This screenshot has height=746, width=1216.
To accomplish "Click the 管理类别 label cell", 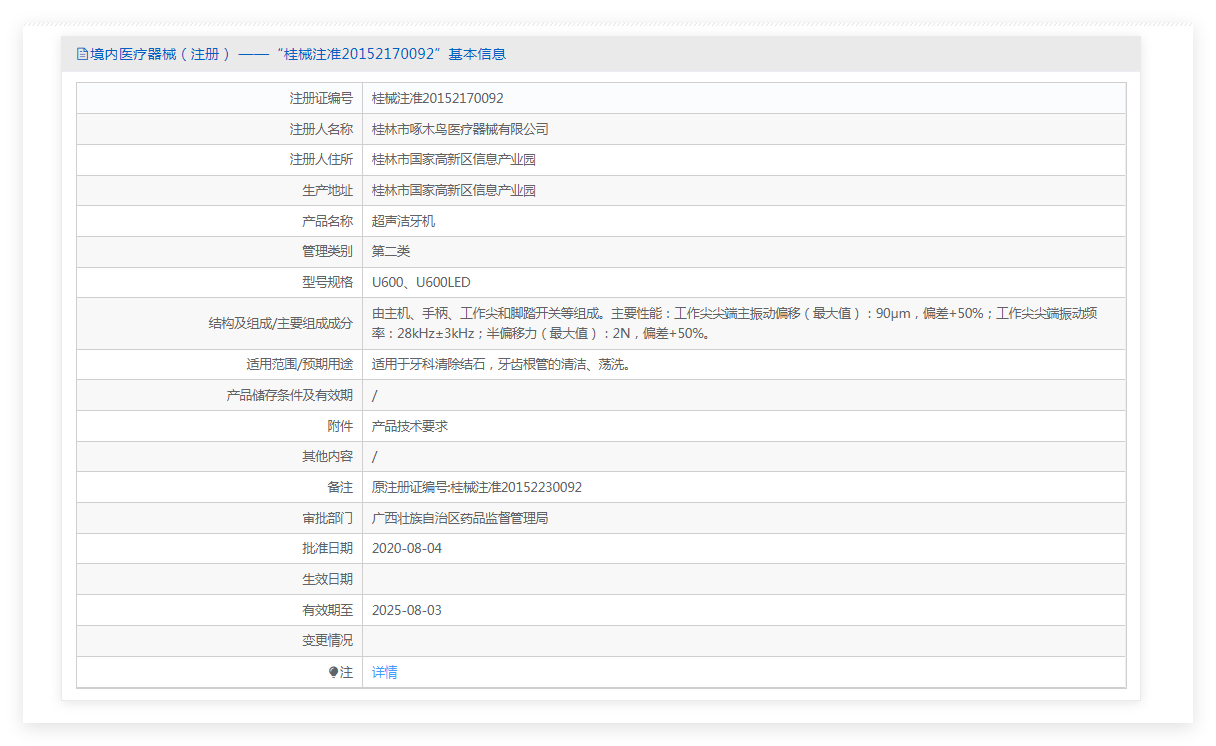I will point(220,252).
